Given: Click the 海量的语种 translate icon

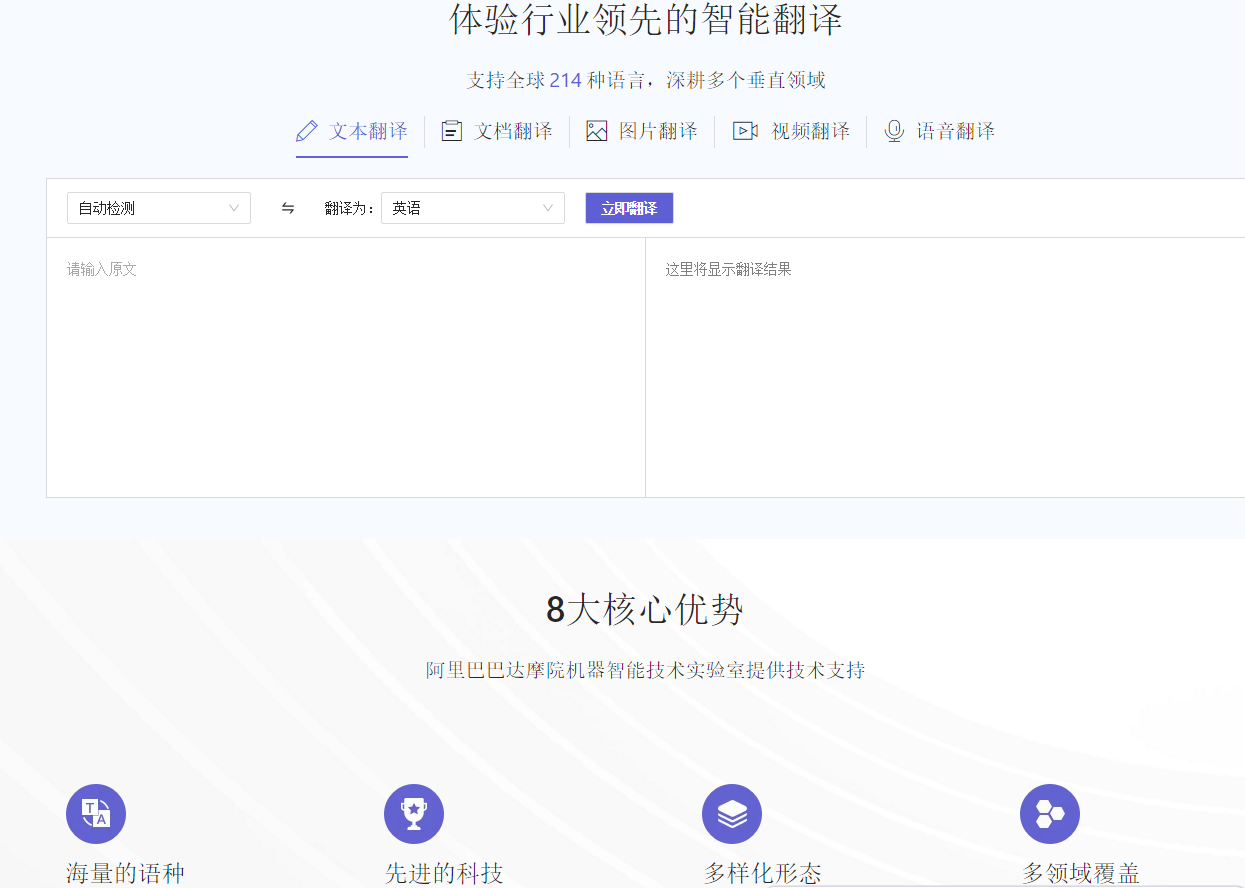Looking at the screenshot, I should (x=96, y=814).
